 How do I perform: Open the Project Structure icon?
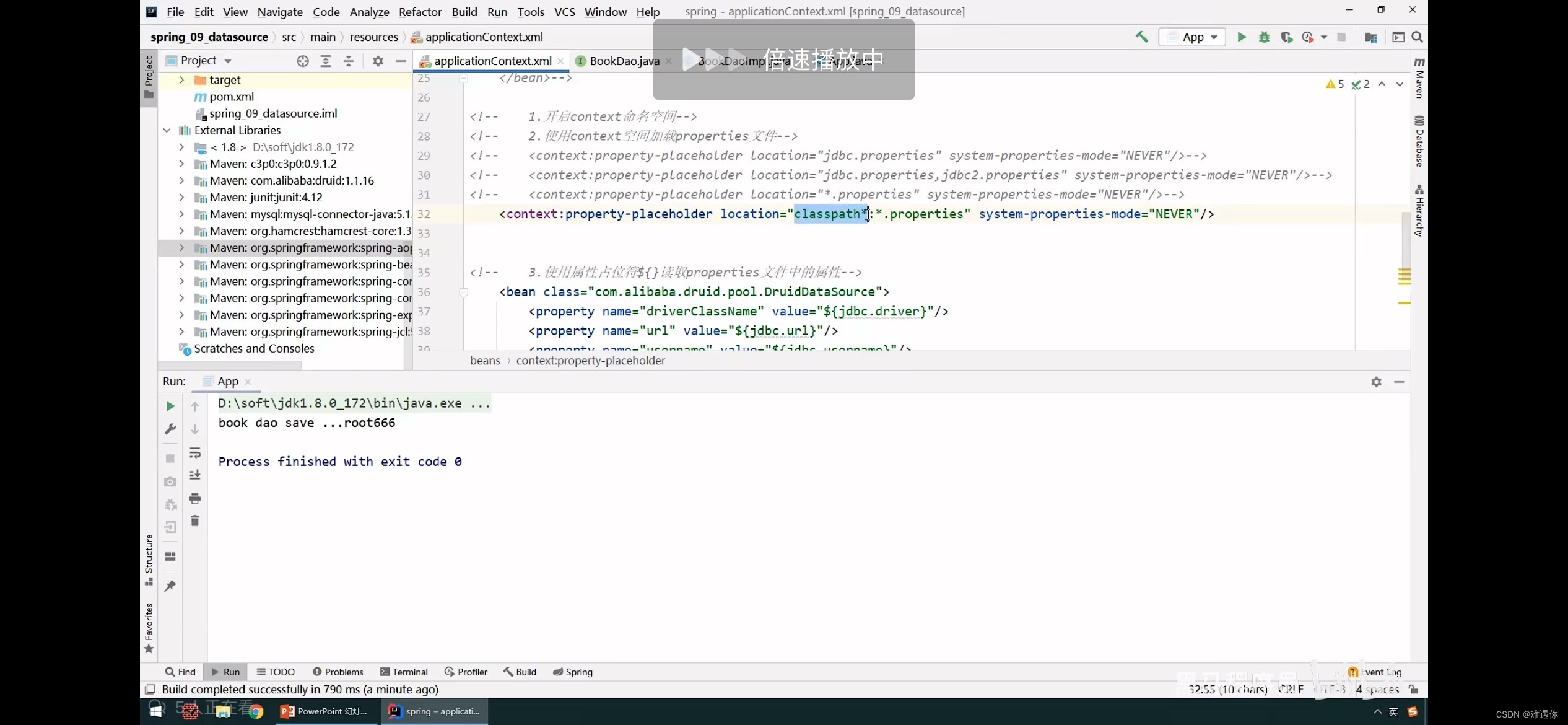(1370, 37)
